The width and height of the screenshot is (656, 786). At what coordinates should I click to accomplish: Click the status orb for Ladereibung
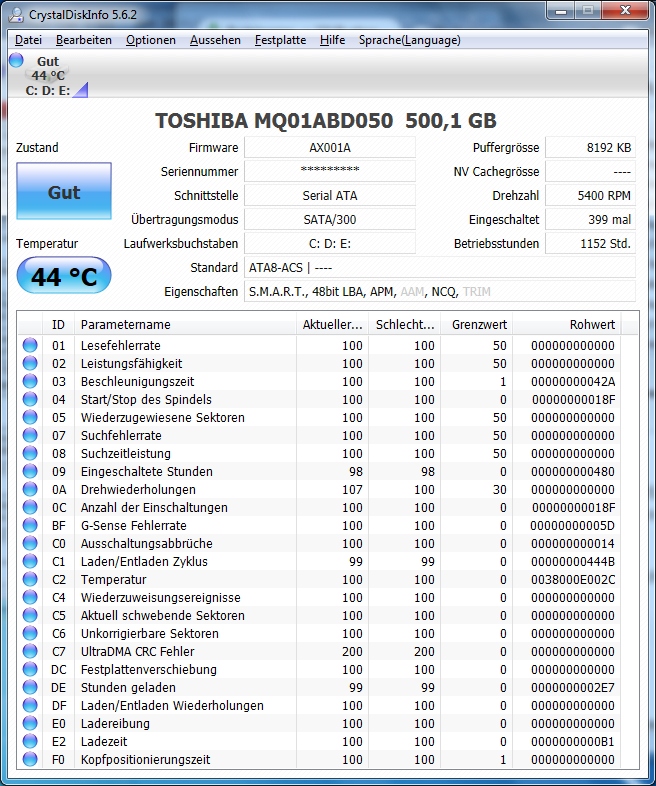tap(30, 724)
